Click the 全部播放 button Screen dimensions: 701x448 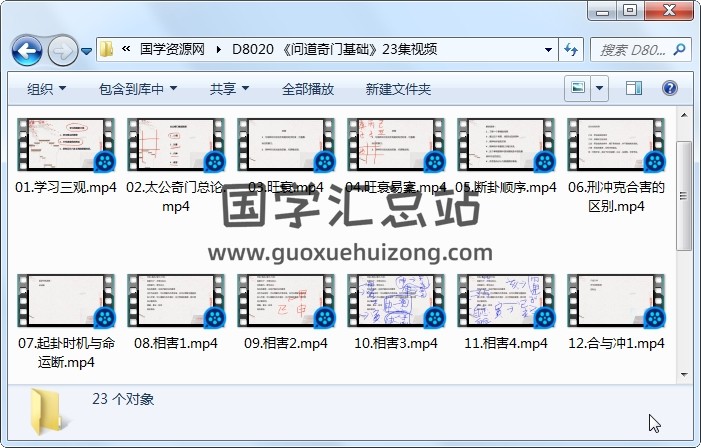coord(307,89)
